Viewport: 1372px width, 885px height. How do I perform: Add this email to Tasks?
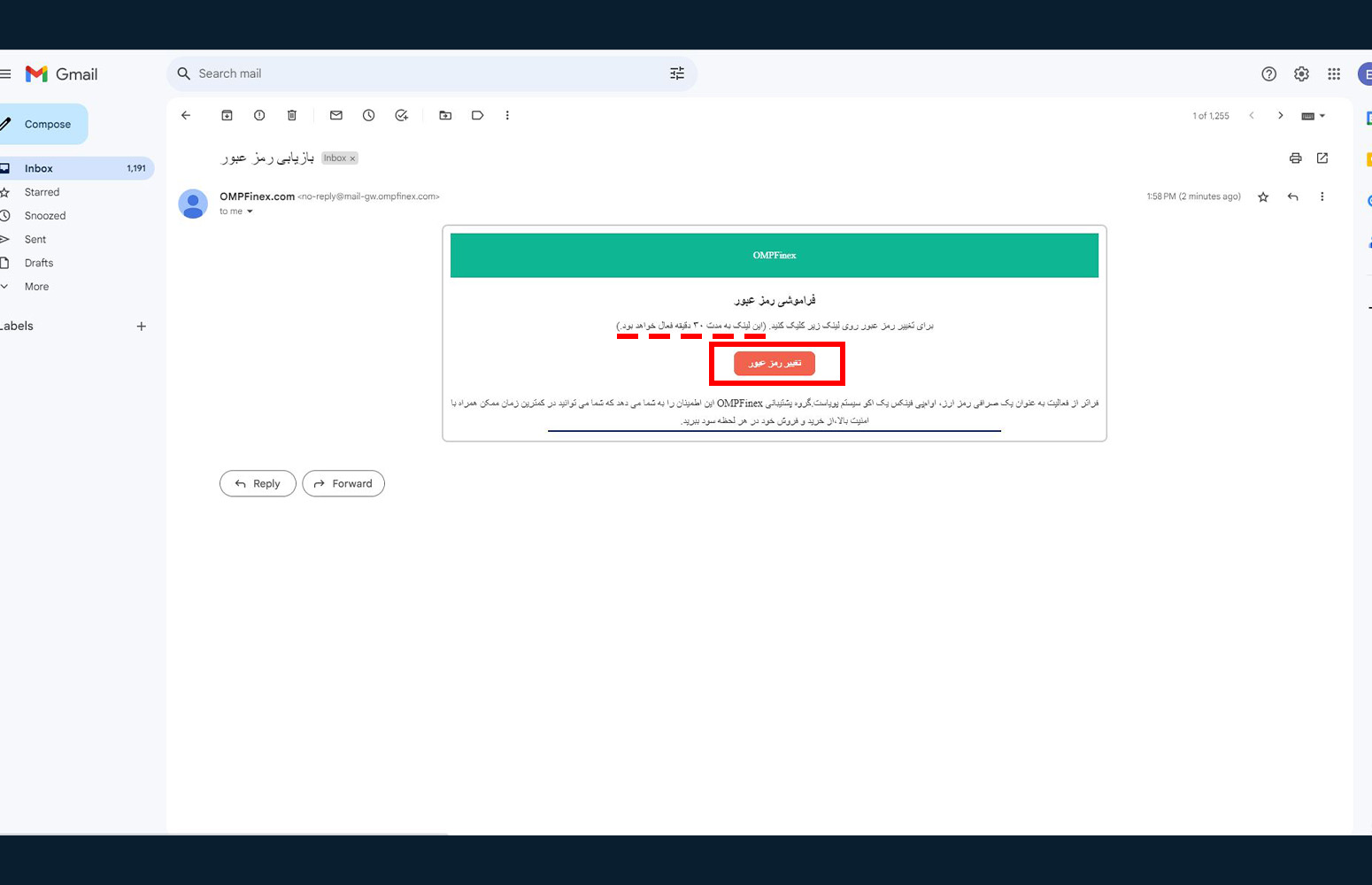point(402,115)
